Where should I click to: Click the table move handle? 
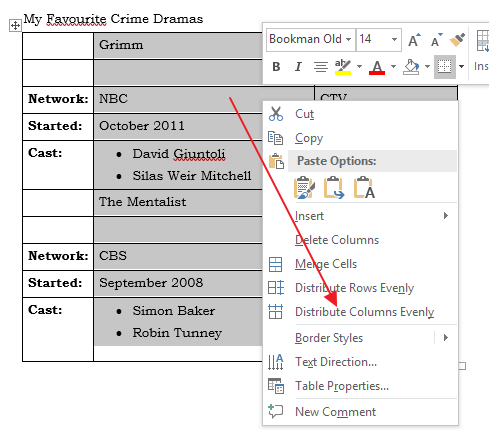[x=15, y=25]
